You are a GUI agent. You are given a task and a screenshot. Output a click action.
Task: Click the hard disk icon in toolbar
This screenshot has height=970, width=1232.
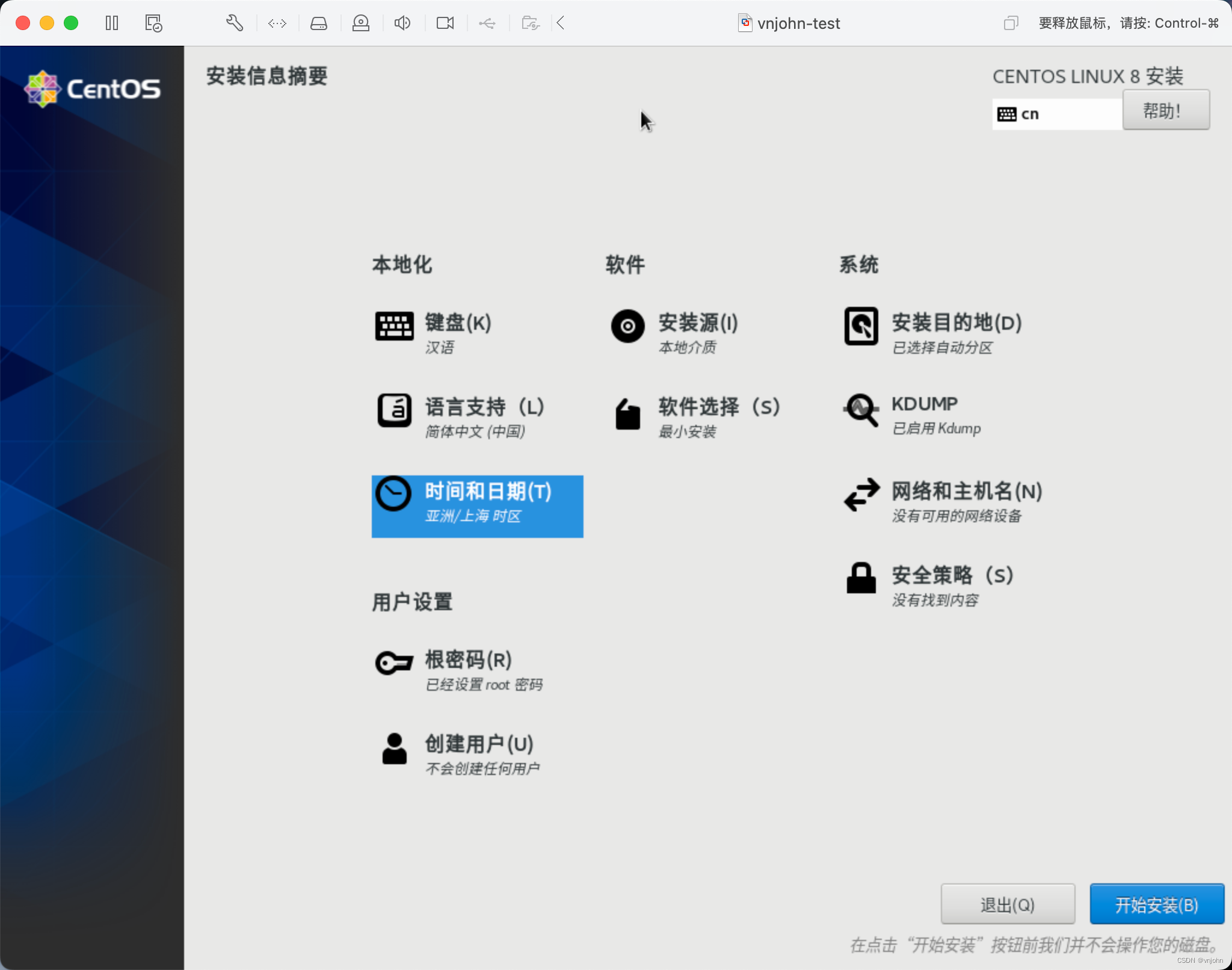pyautogui.click(x=319, y=23)
